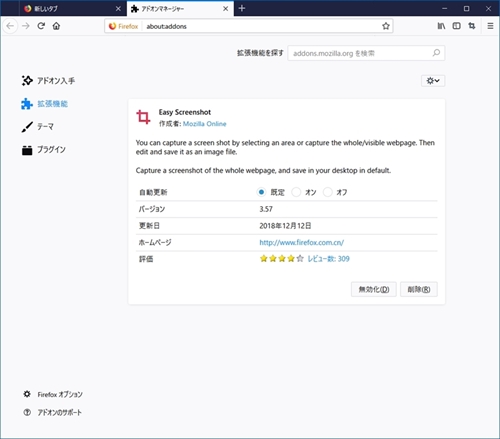Viewport: 500px width, 439px height.
Task: Reload the current page
Action: pos(41,26)
